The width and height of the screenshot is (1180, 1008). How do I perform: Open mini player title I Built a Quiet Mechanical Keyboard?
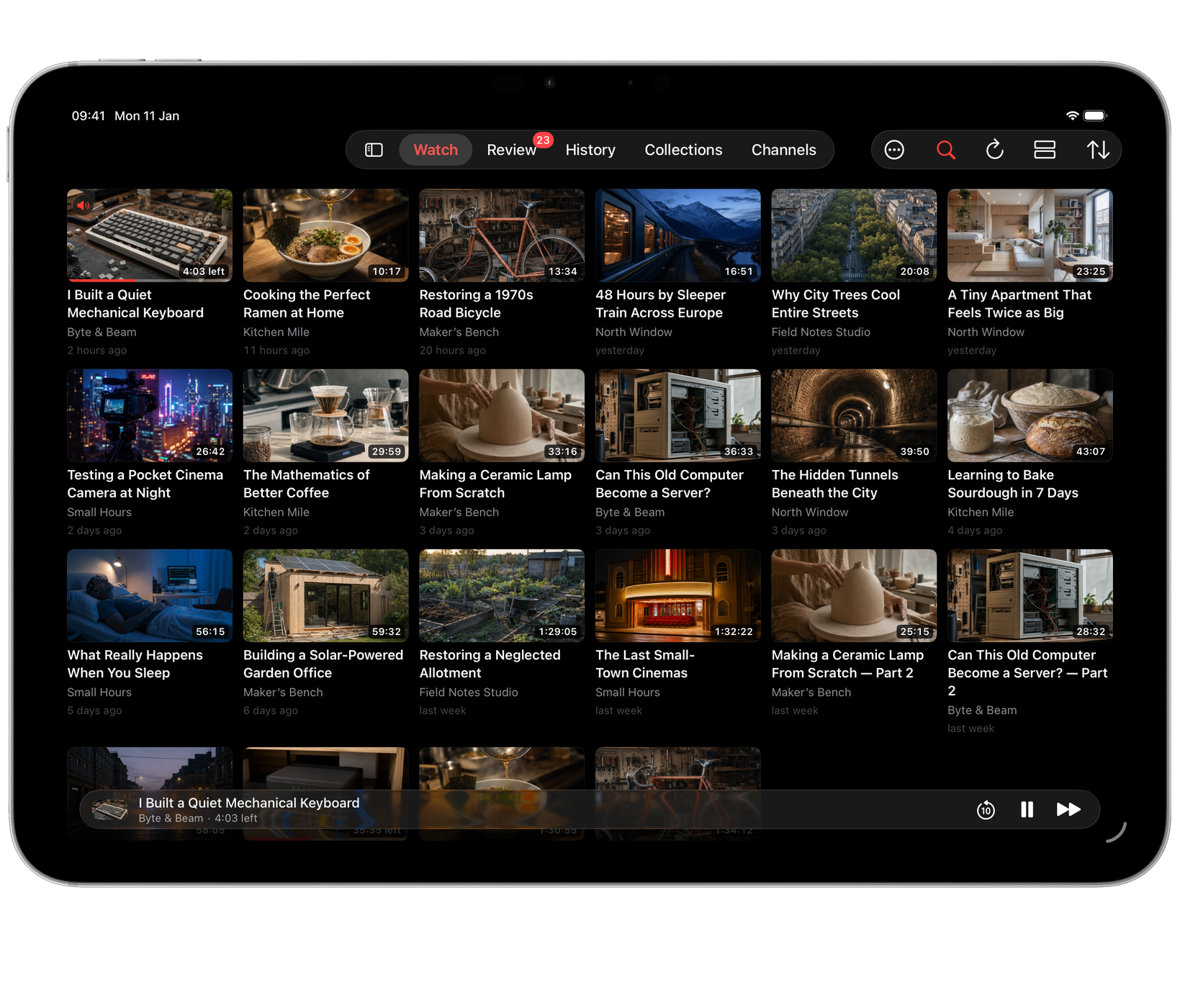[249, 803]
